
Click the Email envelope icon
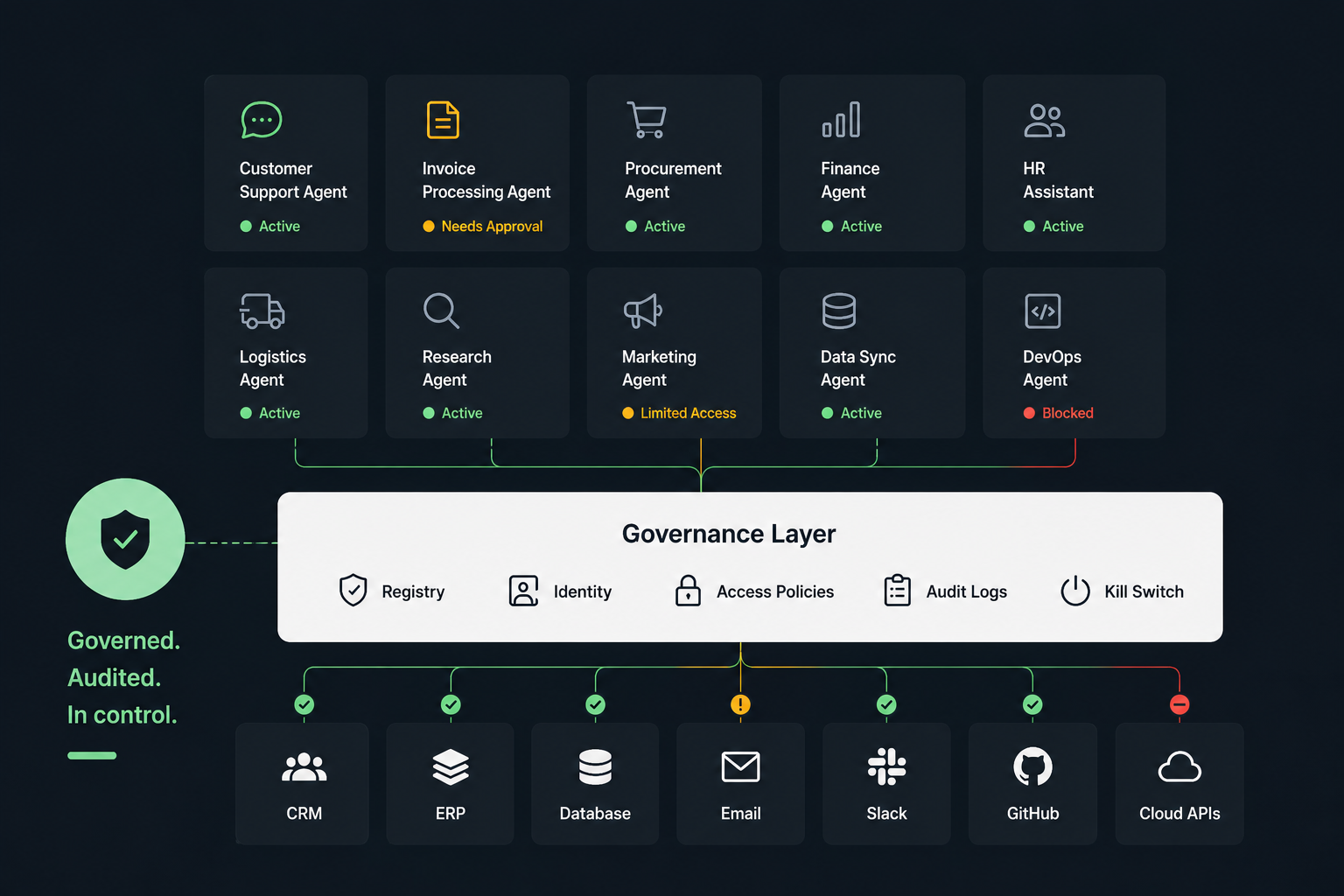pyautogui.click(x=740, y=767)
